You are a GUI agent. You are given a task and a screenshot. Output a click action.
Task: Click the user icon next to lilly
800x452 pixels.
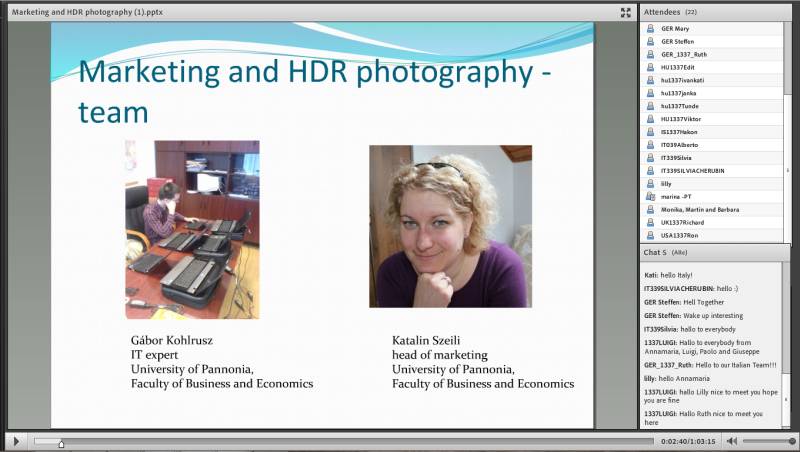click(651, 184)
